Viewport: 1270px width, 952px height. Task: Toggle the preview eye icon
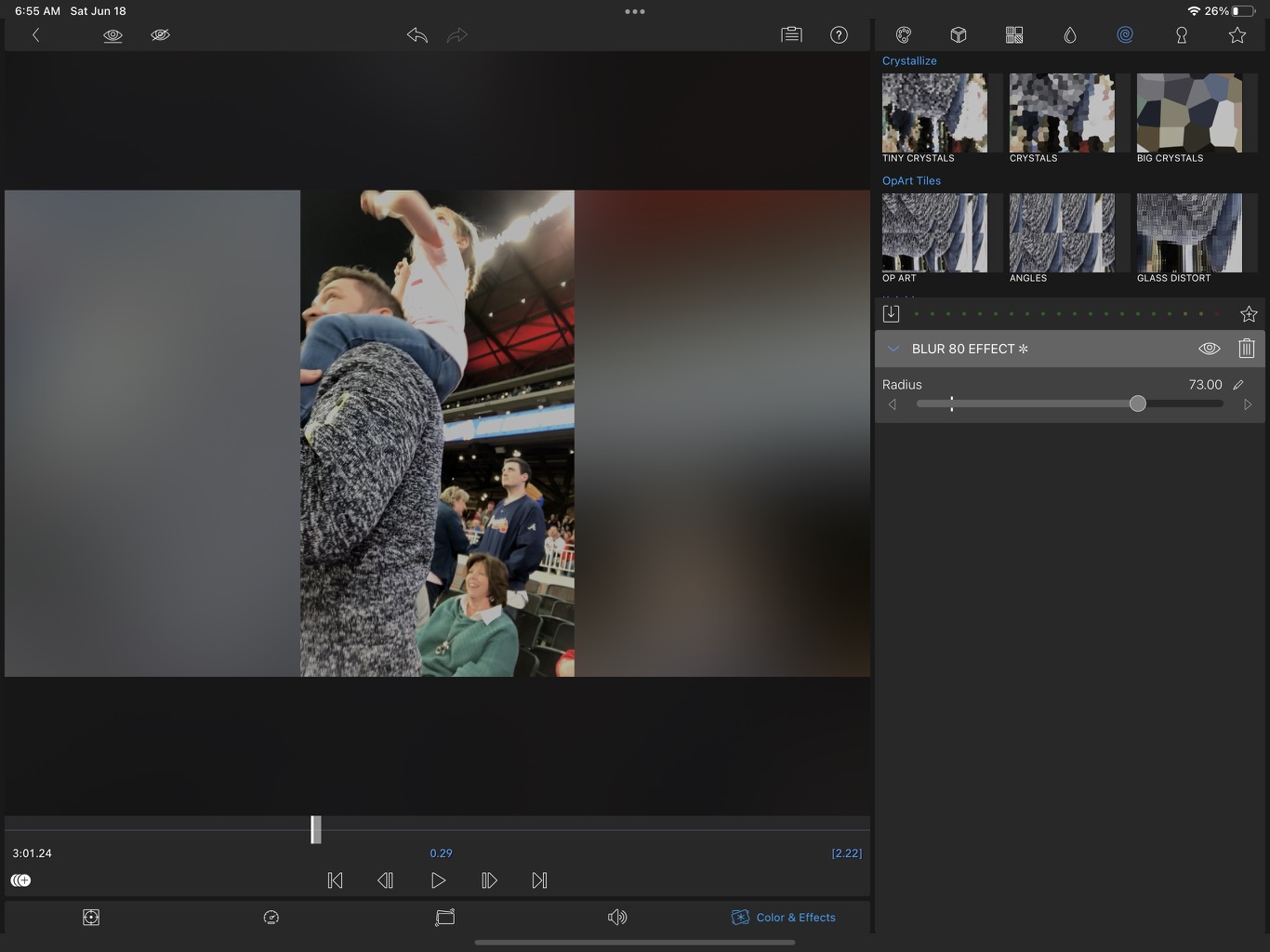tap(112, 34)
